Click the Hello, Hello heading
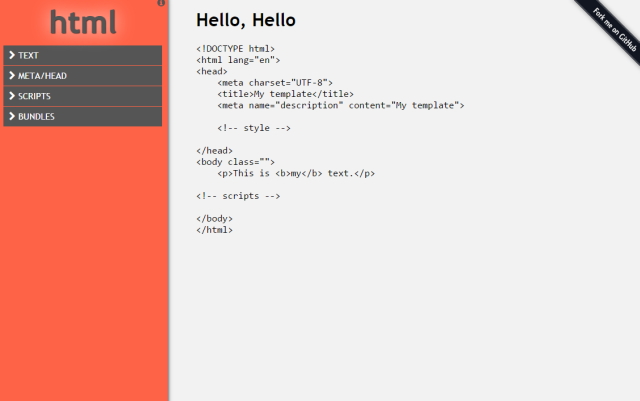This screenshot has width=640, height=401. click(x=246, y=20)
